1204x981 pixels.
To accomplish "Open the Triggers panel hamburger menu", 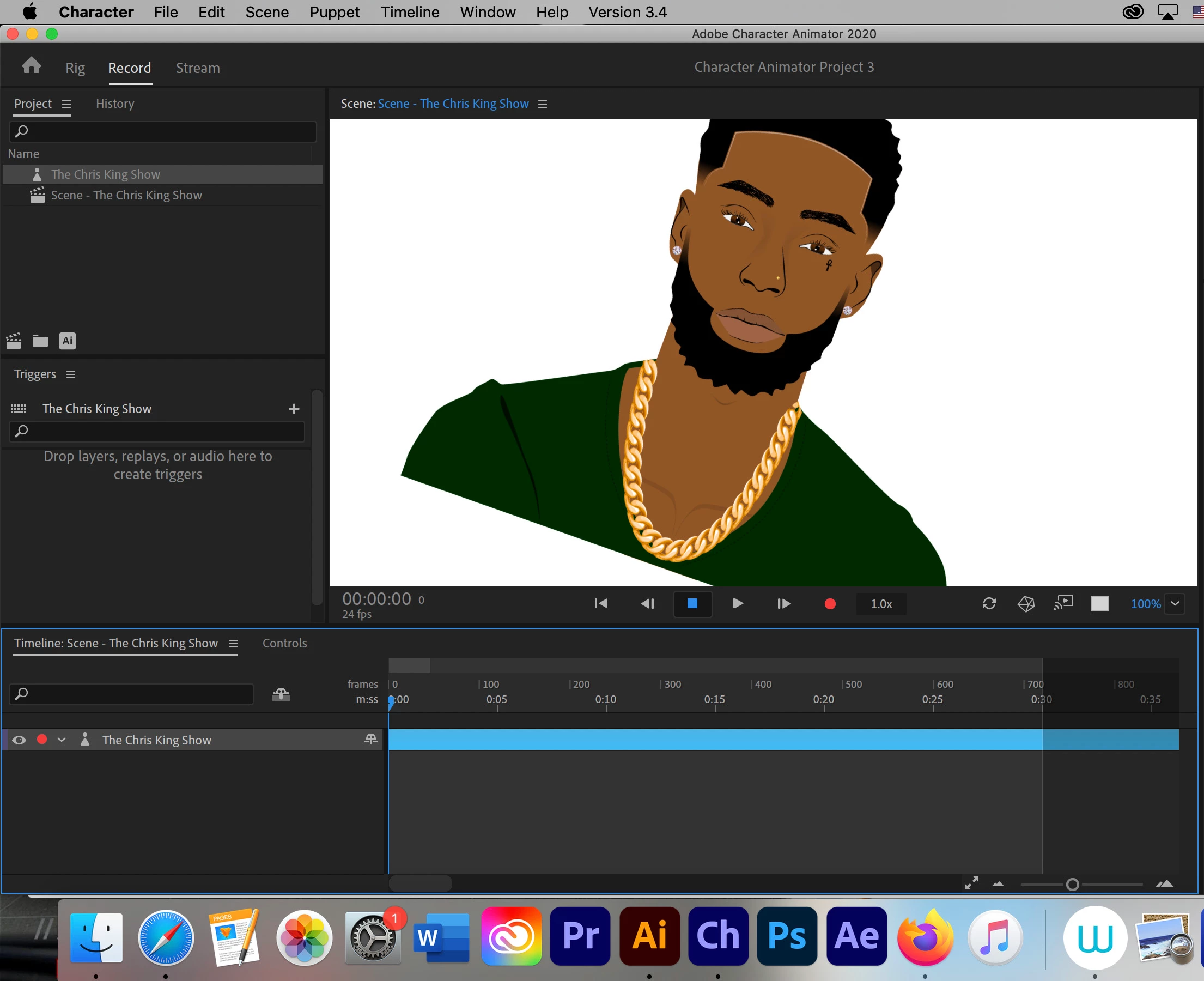I will 71,374.
